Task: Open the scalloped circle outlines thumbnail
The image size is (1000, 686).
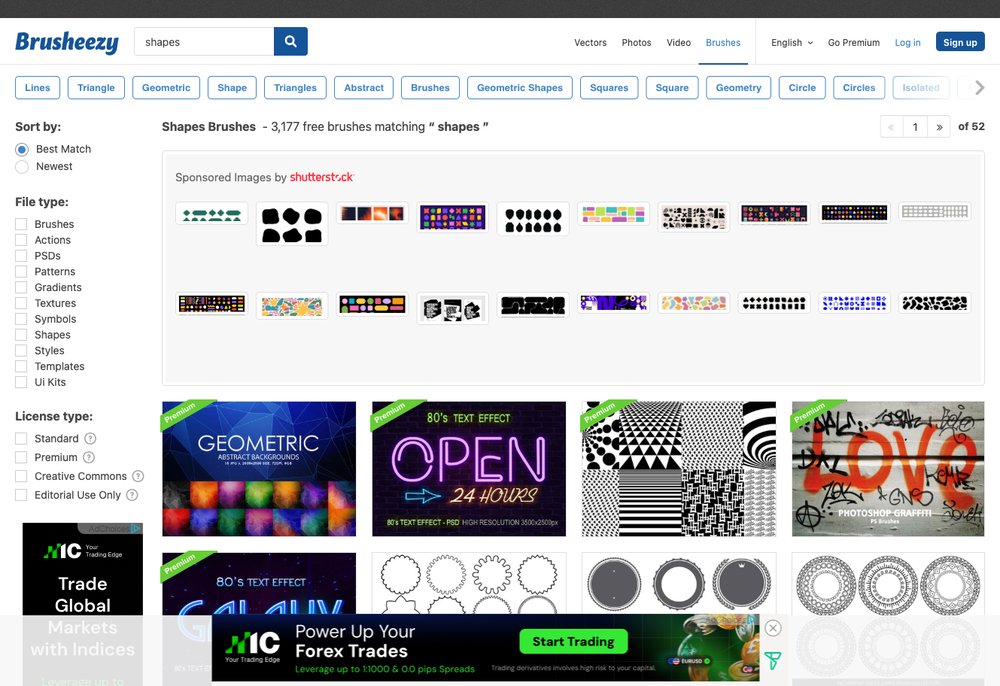Action: click(469, 583)
